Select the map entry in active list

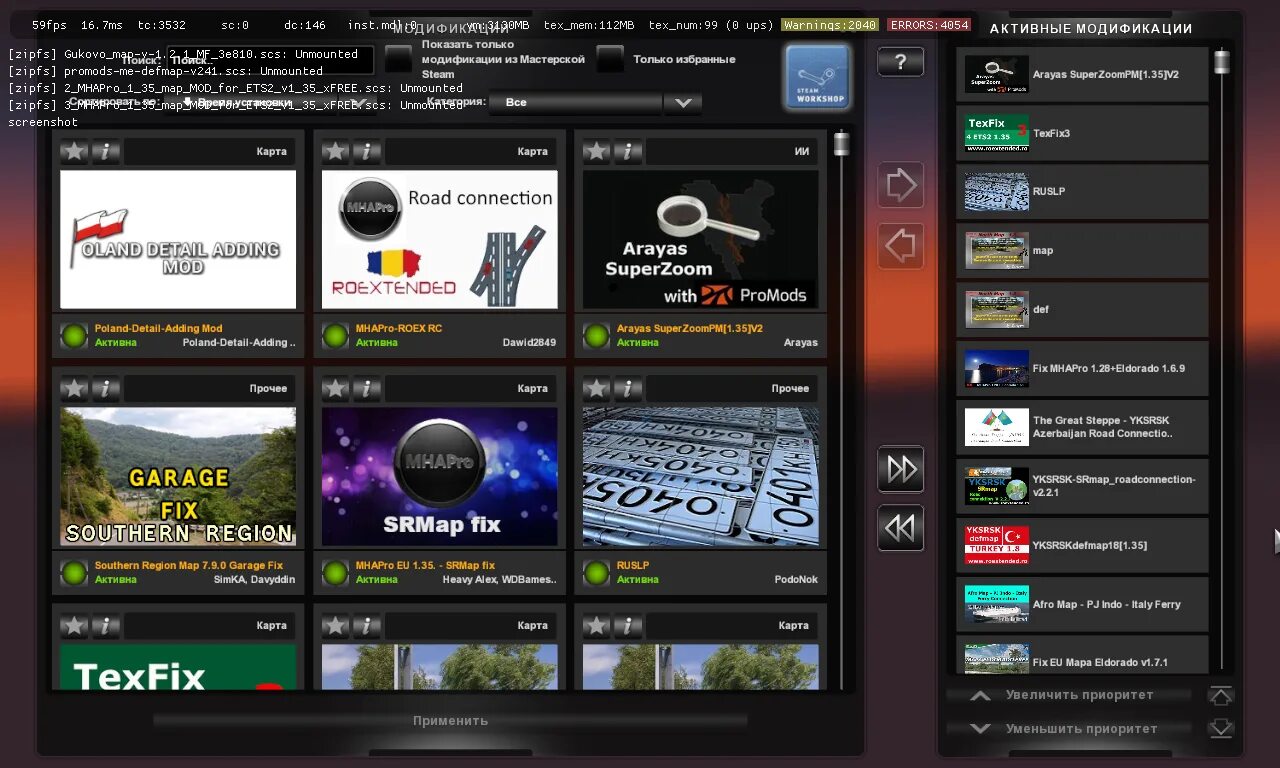1082,251
